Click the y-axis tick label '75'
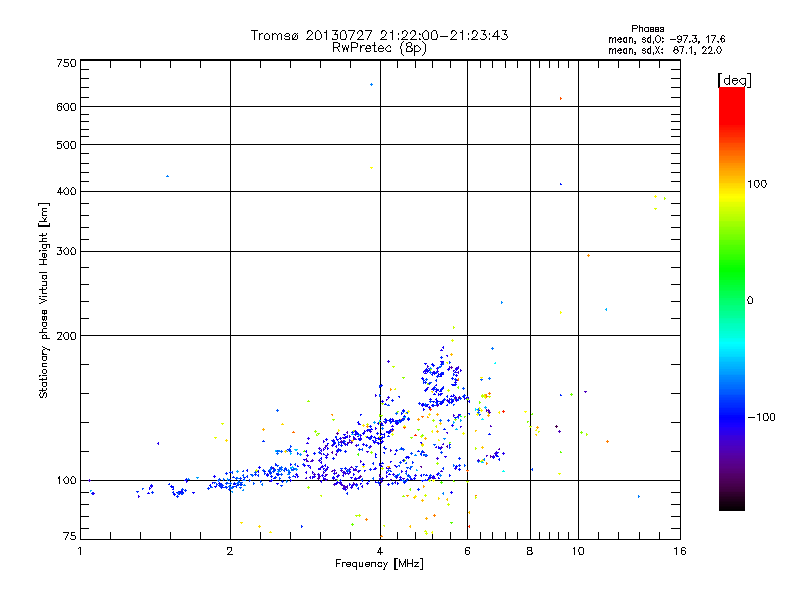Viewport: 800px width, 600px height. 70,536
